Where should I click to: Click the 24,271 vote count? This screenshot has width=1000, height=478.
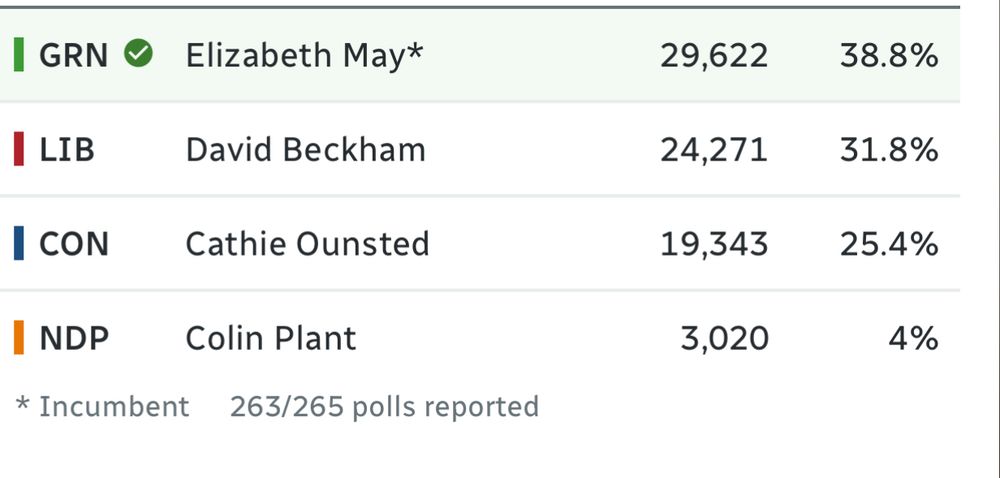click(714, 150)
